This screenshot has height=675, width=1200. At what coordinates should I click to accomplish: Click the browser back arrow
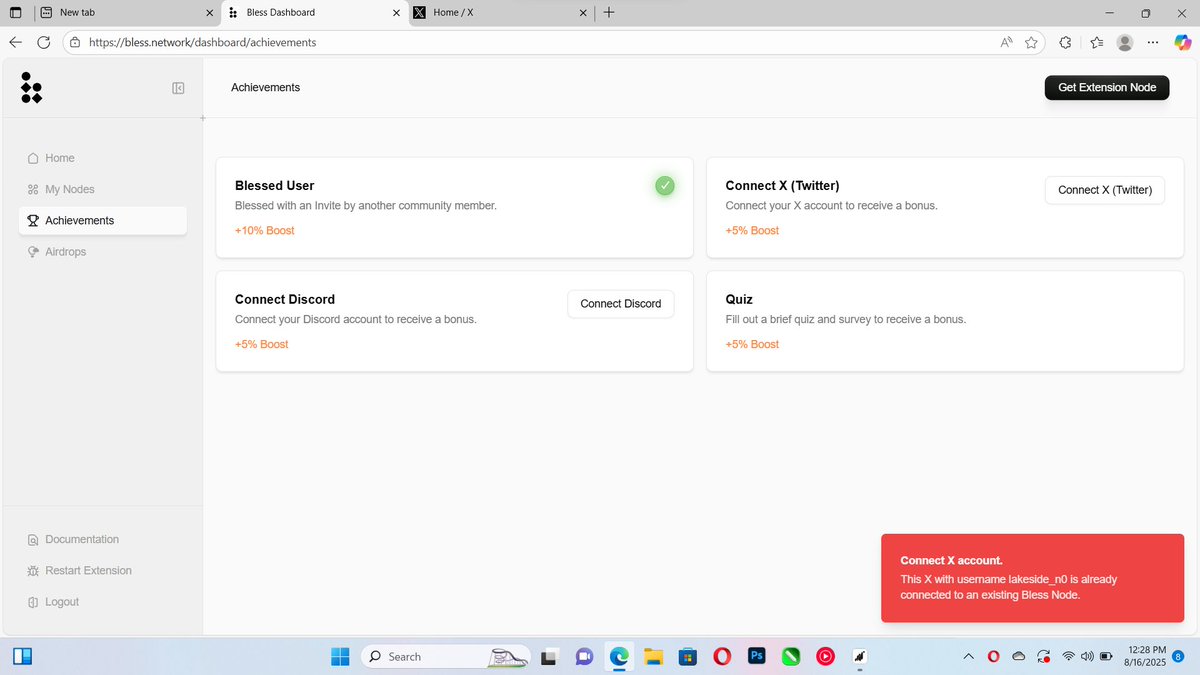pyautogui.click(x=15, y=43)
